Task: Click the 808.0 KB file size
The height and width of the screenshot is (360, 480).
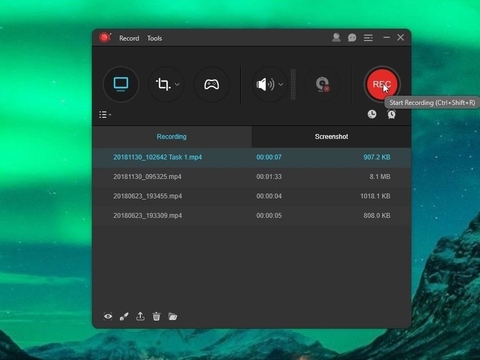Action: (x=377, y=216)
